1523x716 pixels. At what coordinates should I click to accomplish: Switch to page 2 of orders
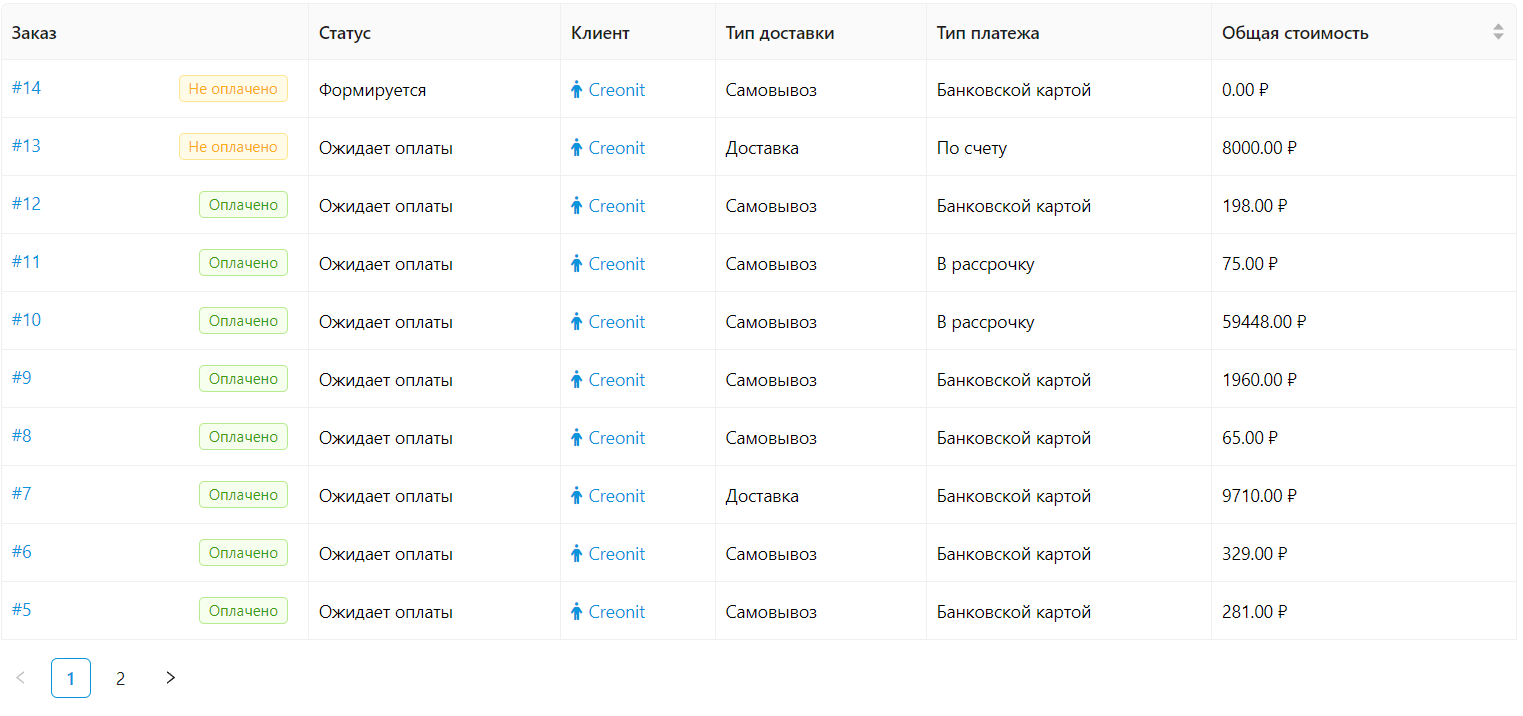[x=121, y=678]
